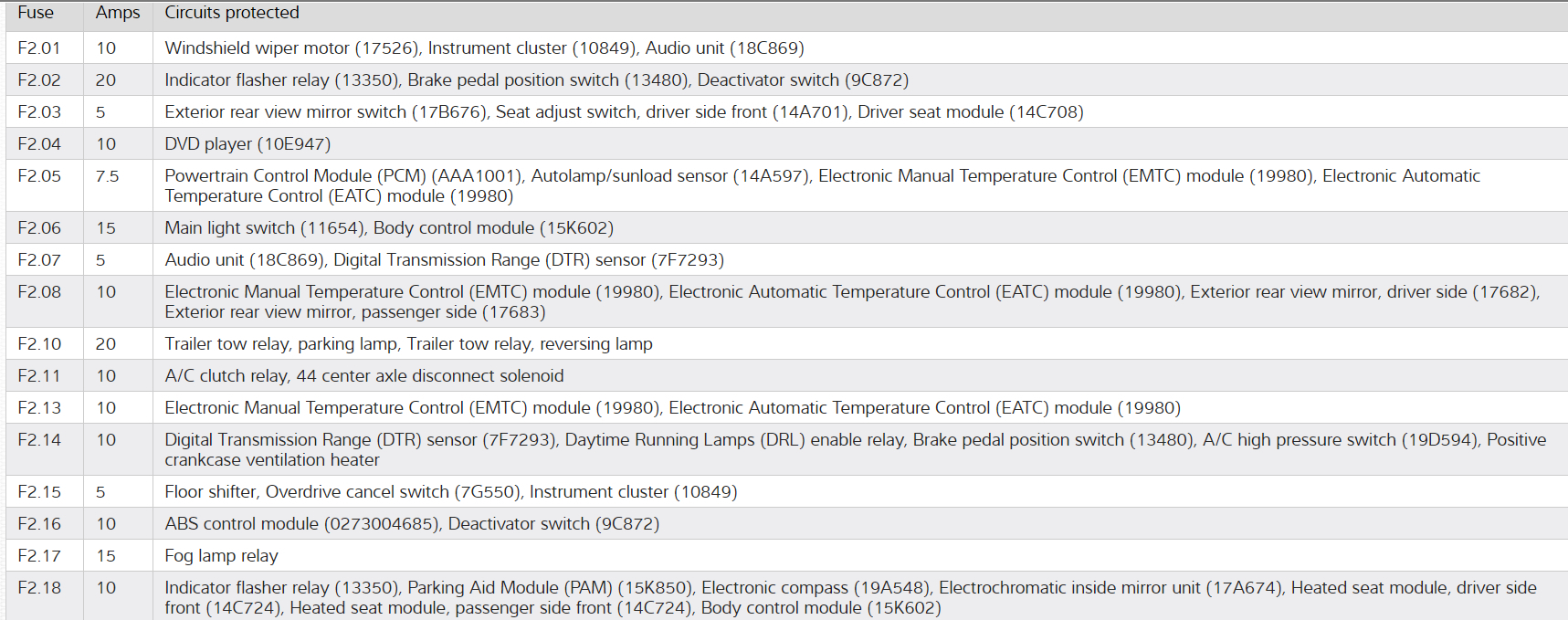Select the F2.07 fuse cell
1568x620 pixels.
pyautogui.click(x=39, y=260)
